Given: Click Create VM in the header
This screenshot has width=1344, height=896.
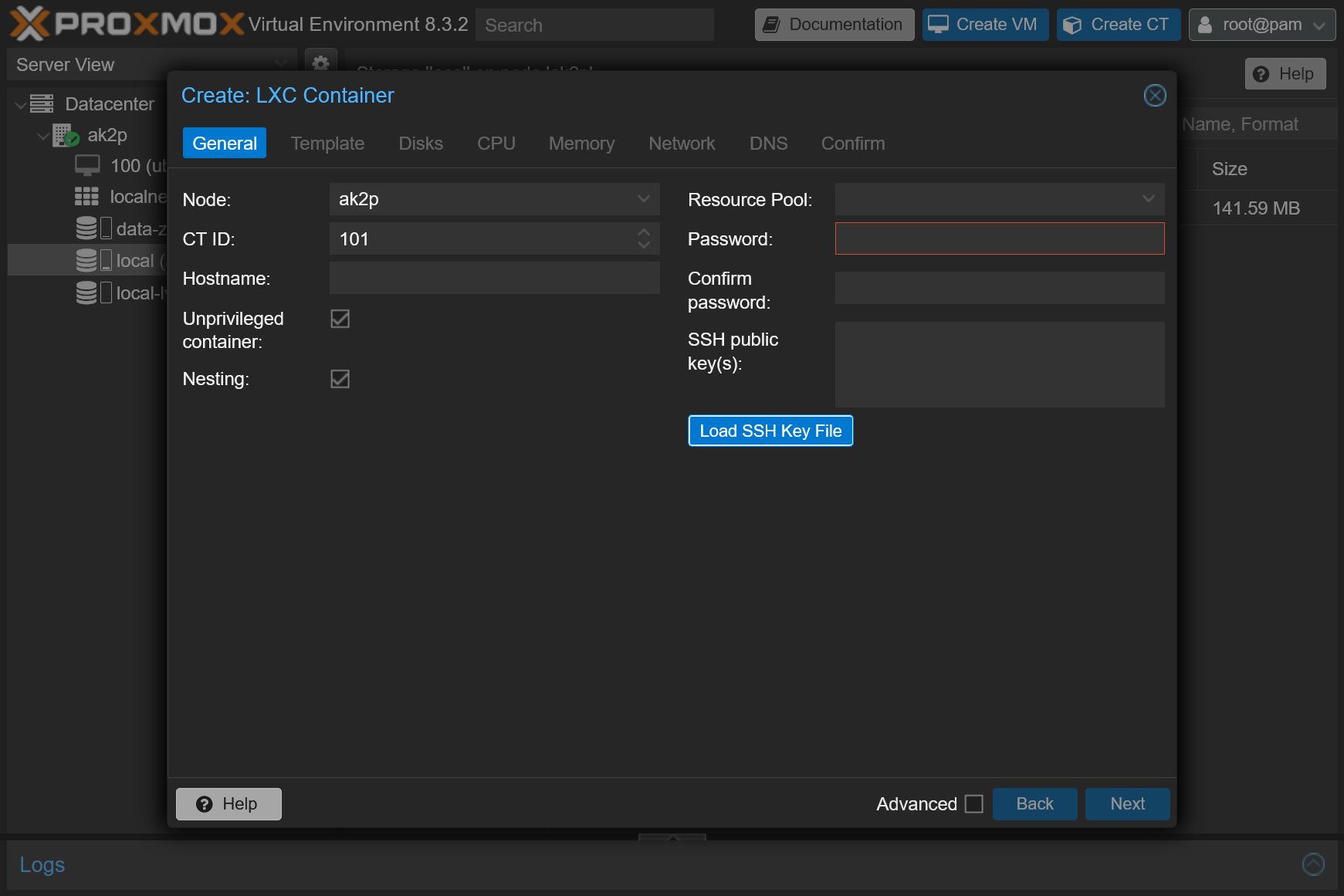Looking at the screenshot, I should tap(985, 25).
